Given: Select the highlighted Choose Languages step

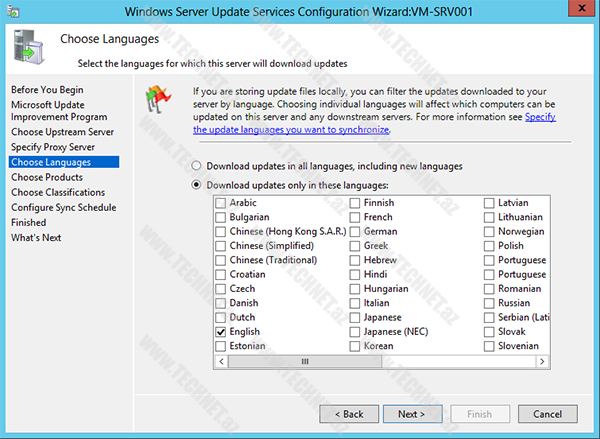Looking at the screenshot, I should (x=64, y=162).
